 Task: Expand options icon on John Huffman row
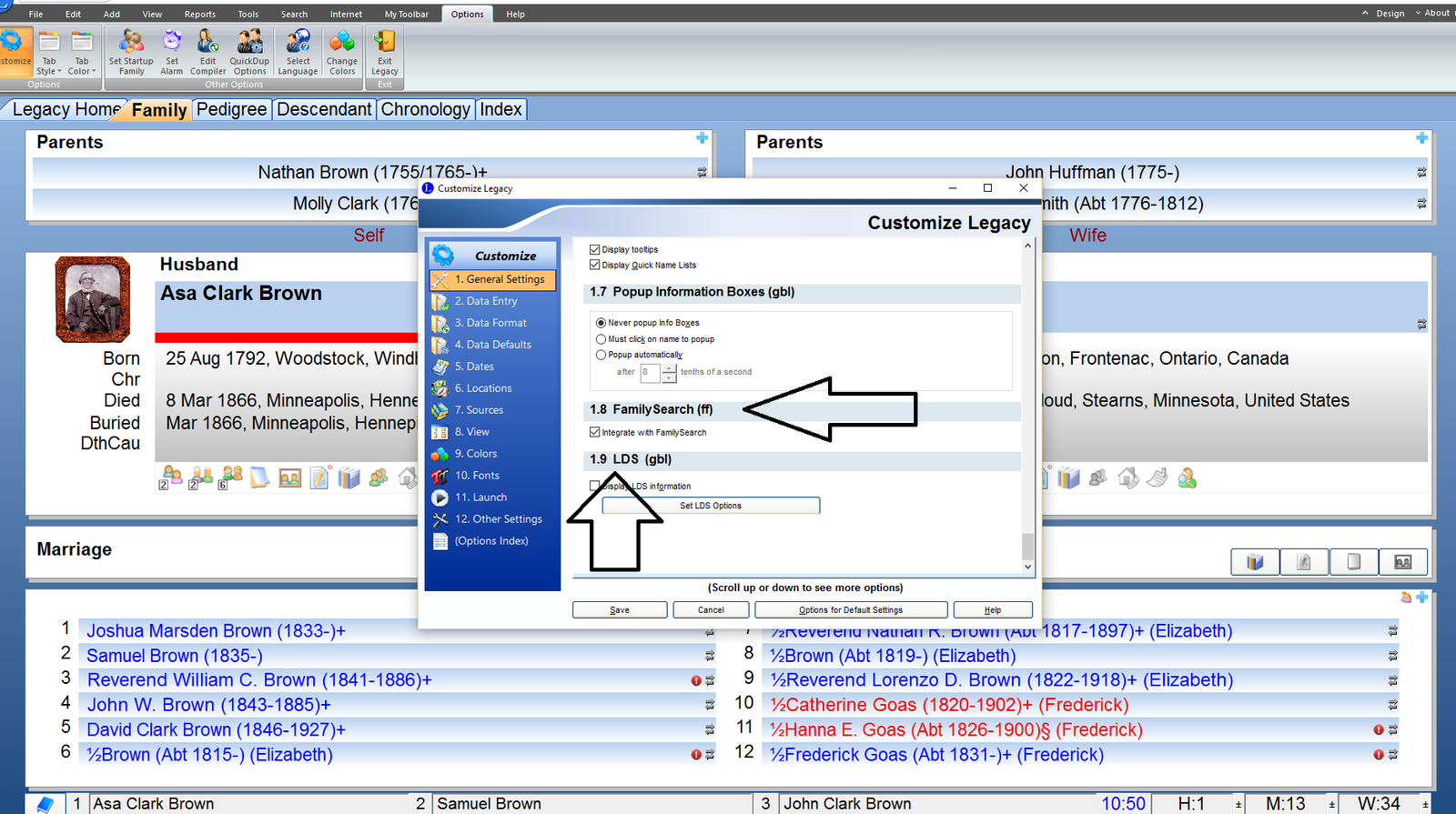click(1421, 172)
